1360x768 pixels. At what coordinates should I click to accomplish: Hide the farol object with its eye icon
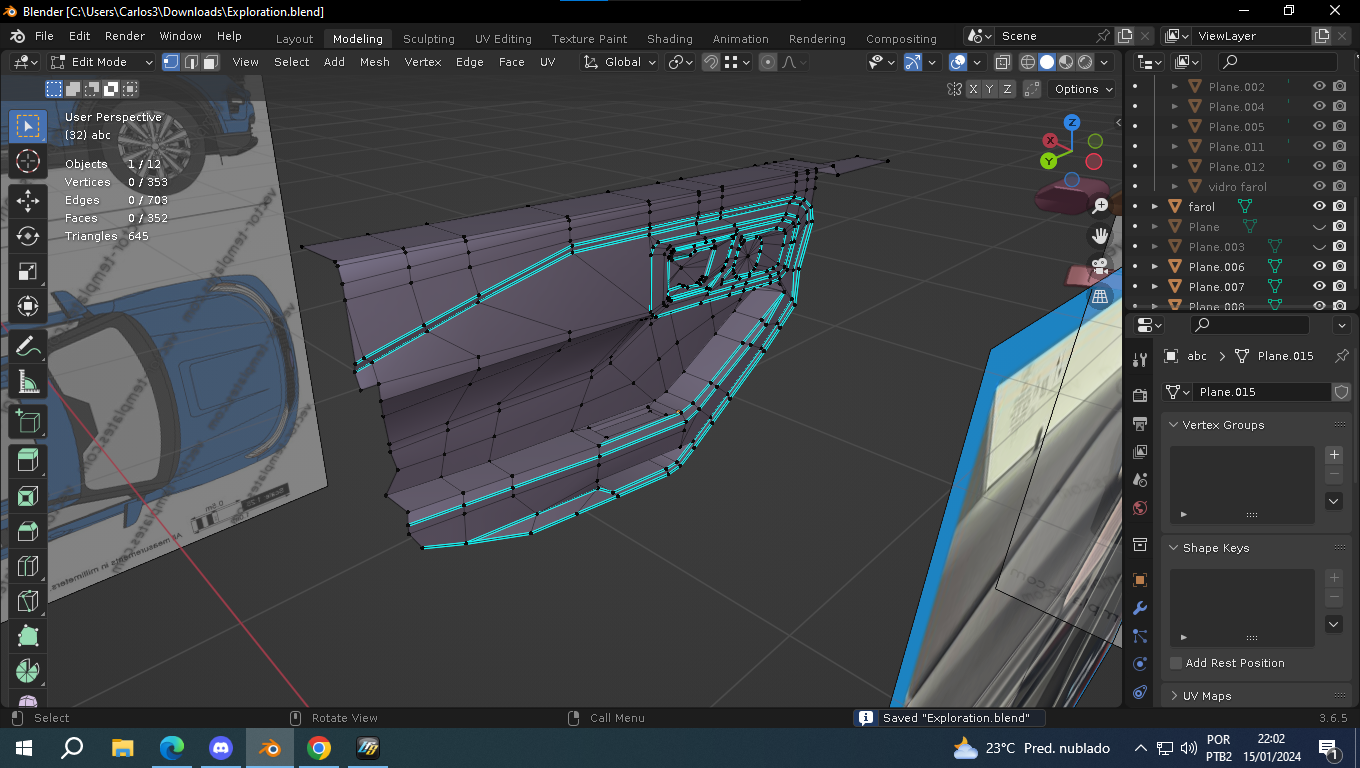point(1319,206)
